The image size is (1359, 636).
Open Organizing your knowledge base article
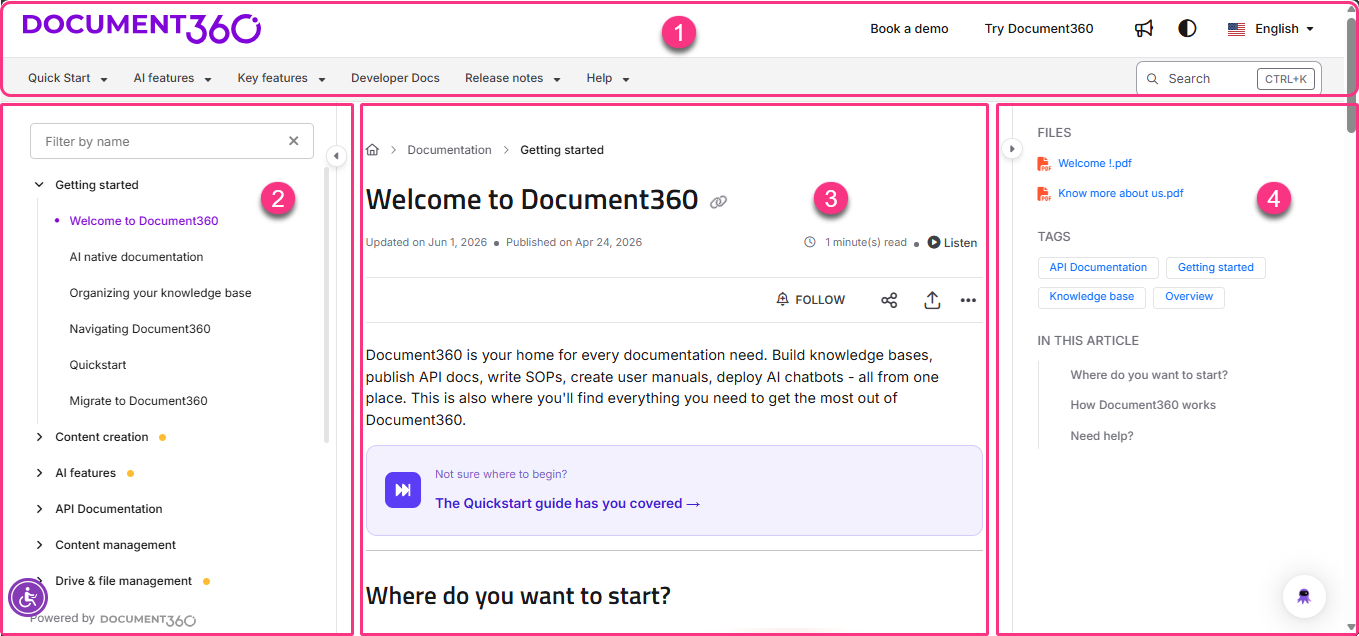click(160, 293)
